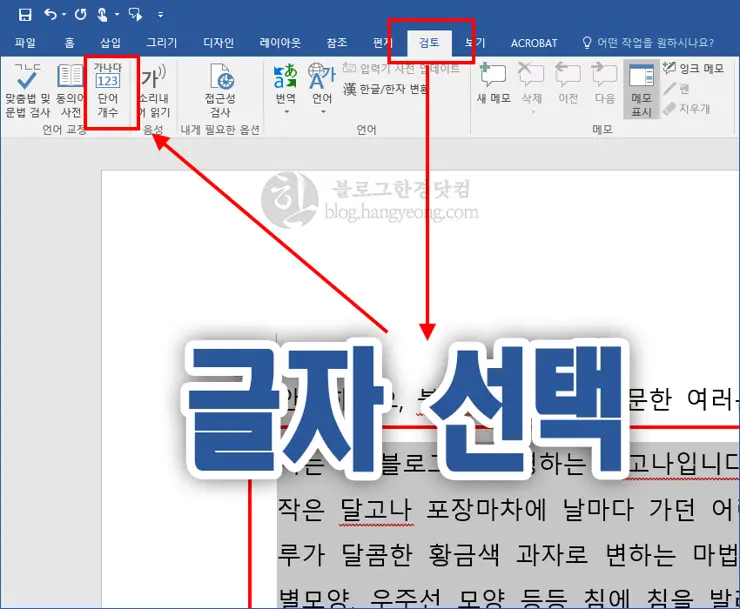Switch to the 레이아웃 tab
This screenshot has height=609, width=740.
click(280, 43)
